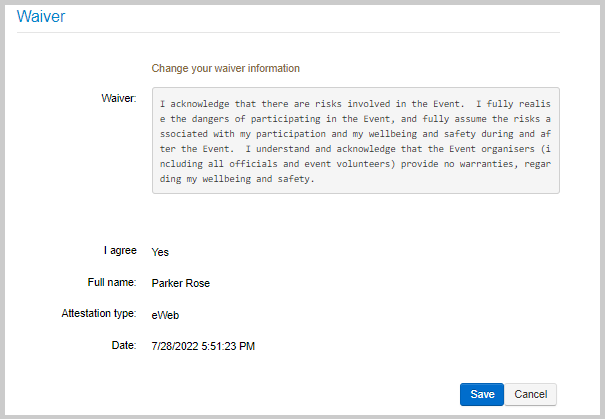Click the Waiver field label
This screenshot has width=605, height=419.
click(x=119, y=98)
